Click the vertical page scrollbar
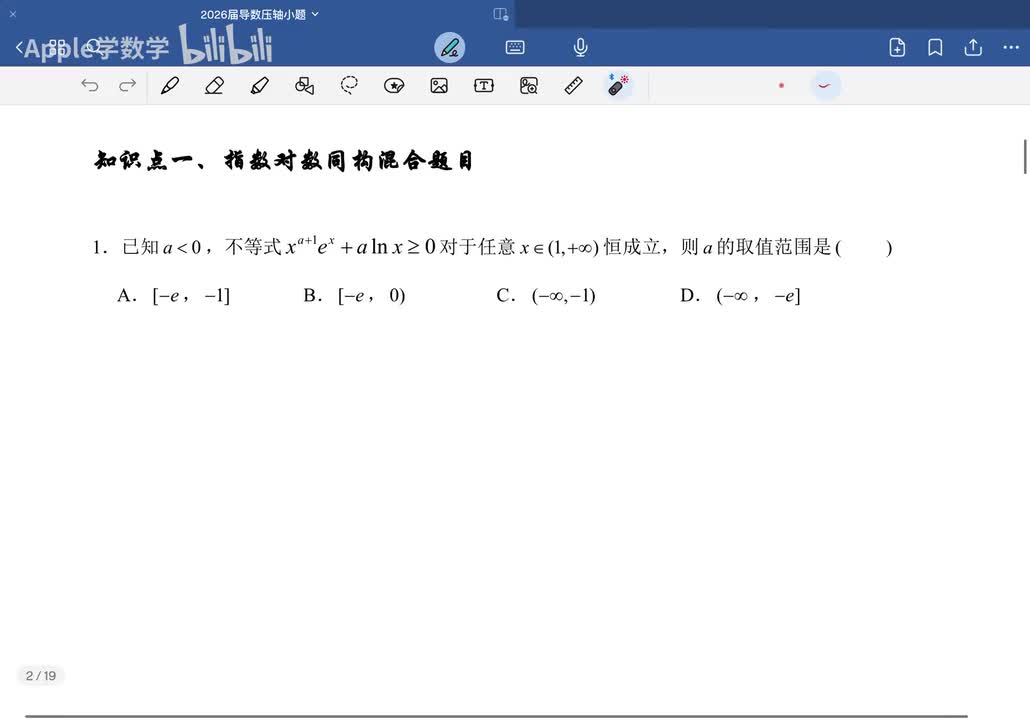Viewport: 1030px width, 720px height. tap(1025, 156)
